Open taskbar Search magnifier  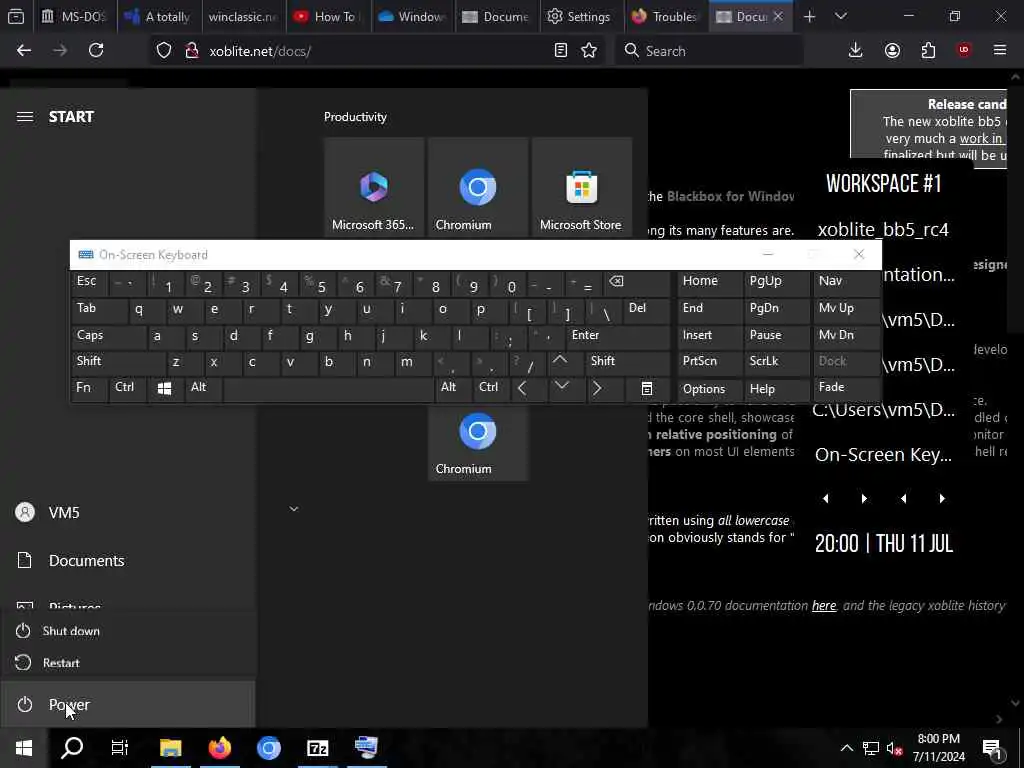pos(72,748)
